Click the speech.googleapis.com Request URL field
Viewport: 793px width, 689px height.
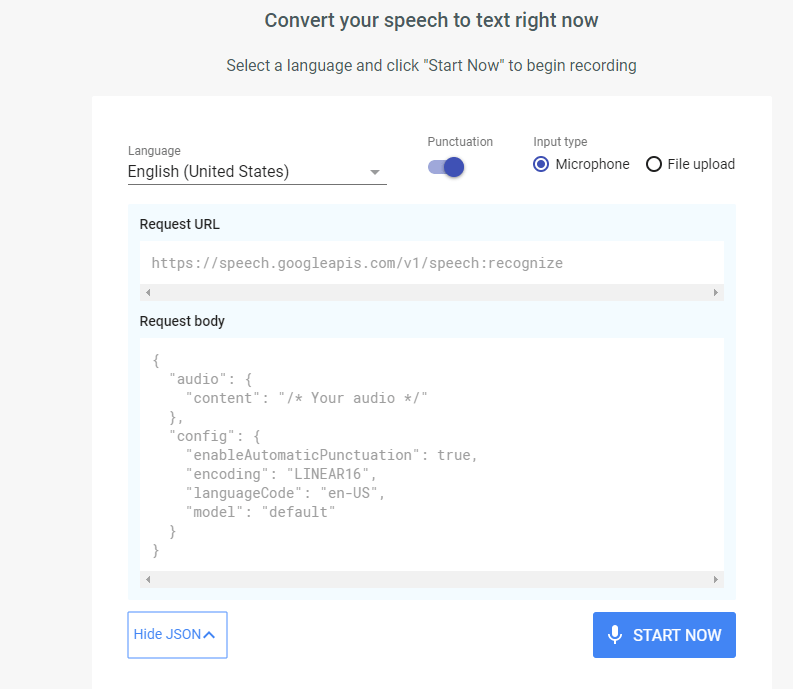coord(357,263)
